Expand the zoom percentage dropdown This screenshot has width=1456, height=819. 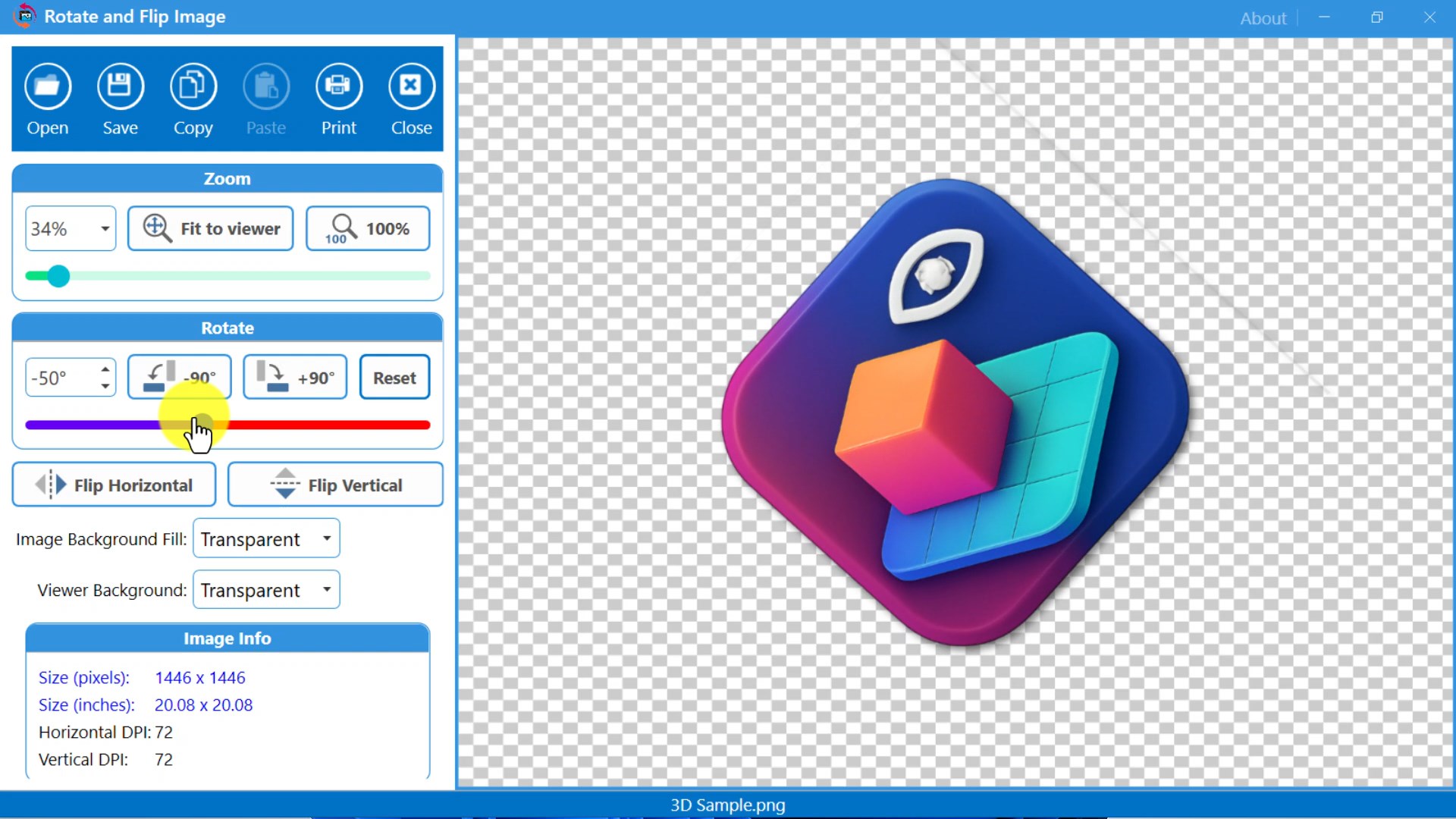click(x=105, y=228)
